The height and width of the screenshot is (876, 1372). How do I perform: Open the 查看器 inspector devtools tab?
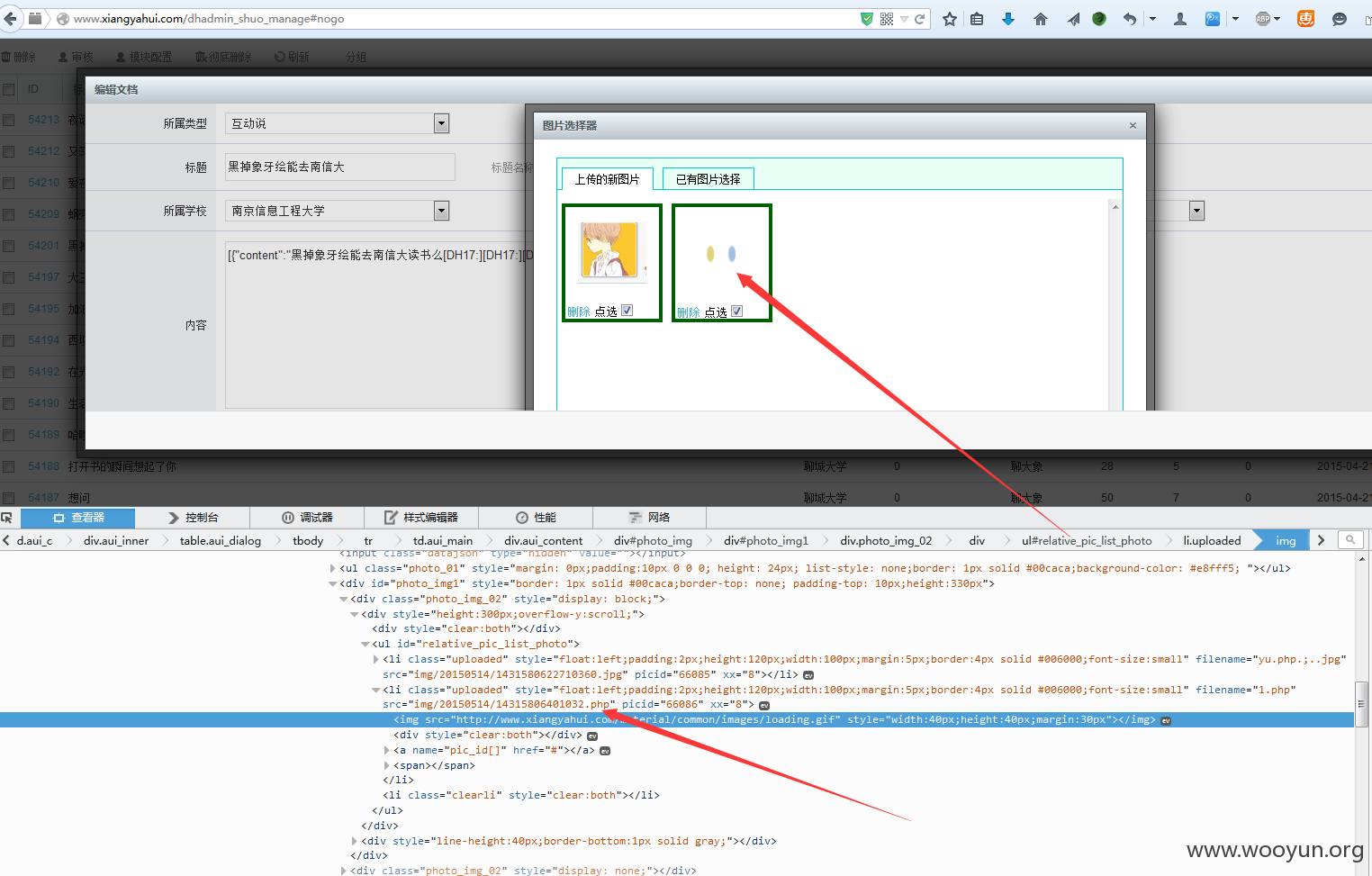[78, 518]
